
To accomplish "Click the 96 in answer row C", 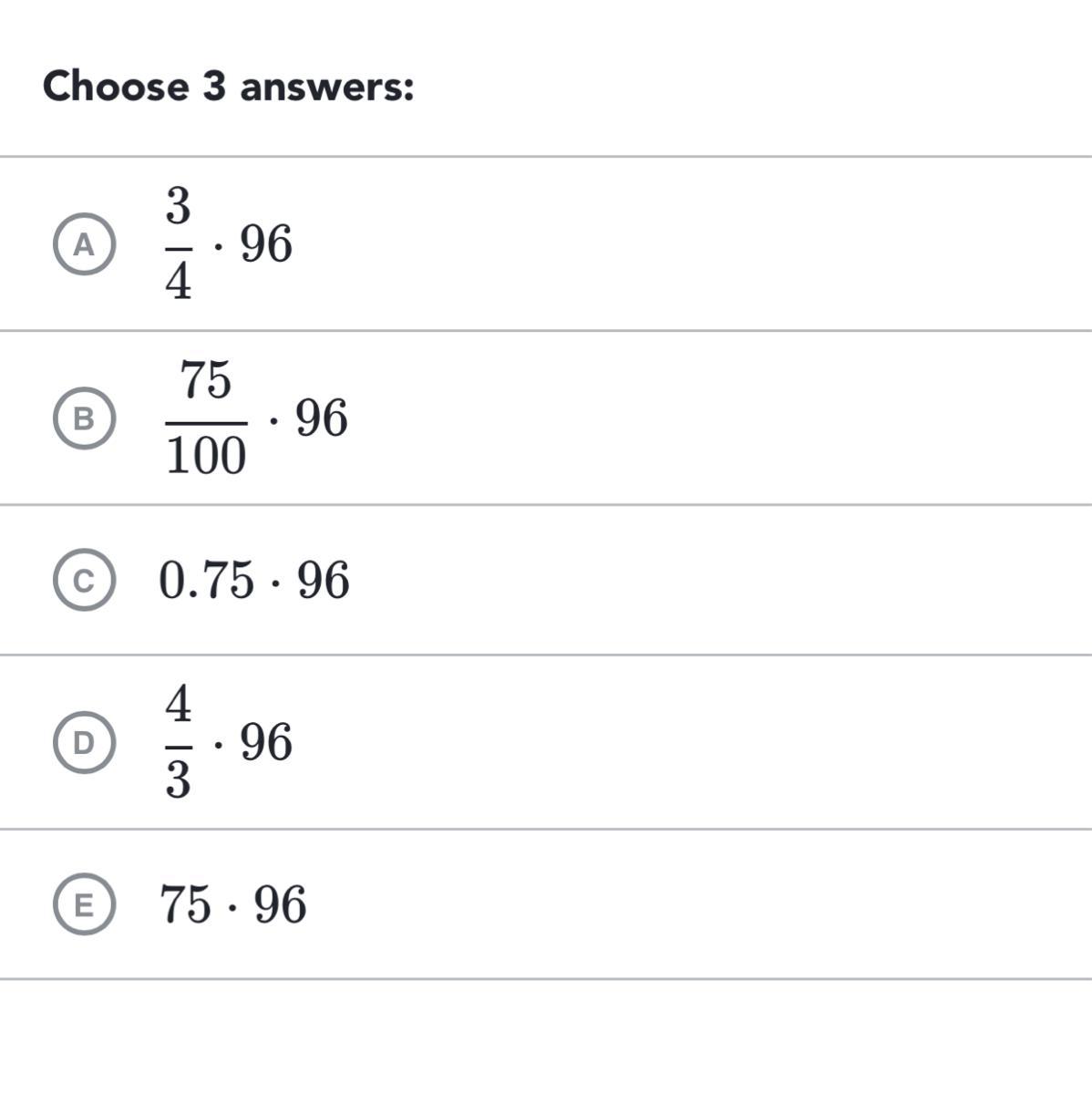I will click(x=324, y=581).
